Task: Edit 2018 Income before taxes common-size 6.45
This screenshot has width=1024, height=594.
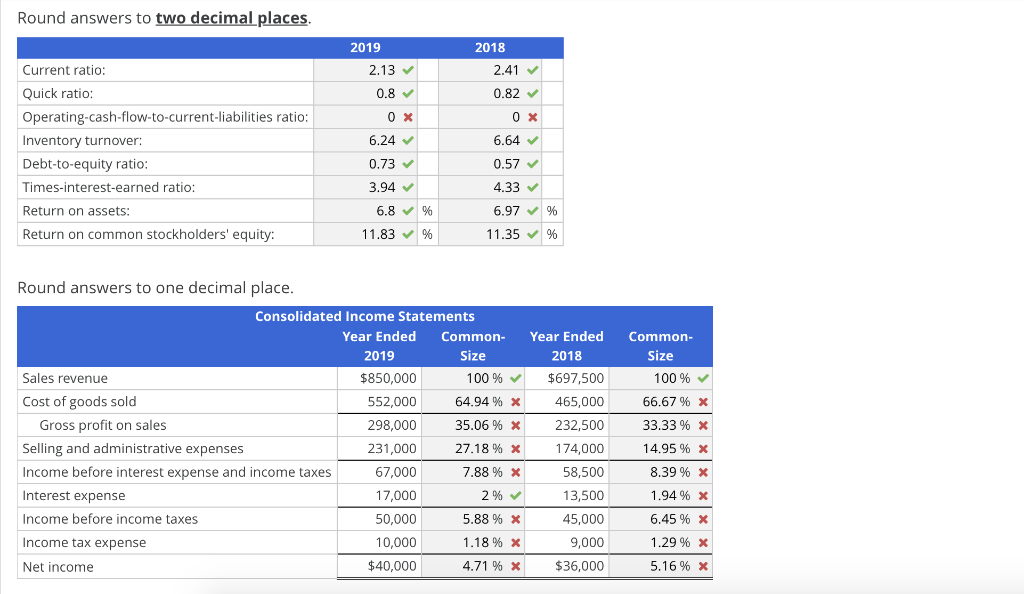Action: pos(660,520)
